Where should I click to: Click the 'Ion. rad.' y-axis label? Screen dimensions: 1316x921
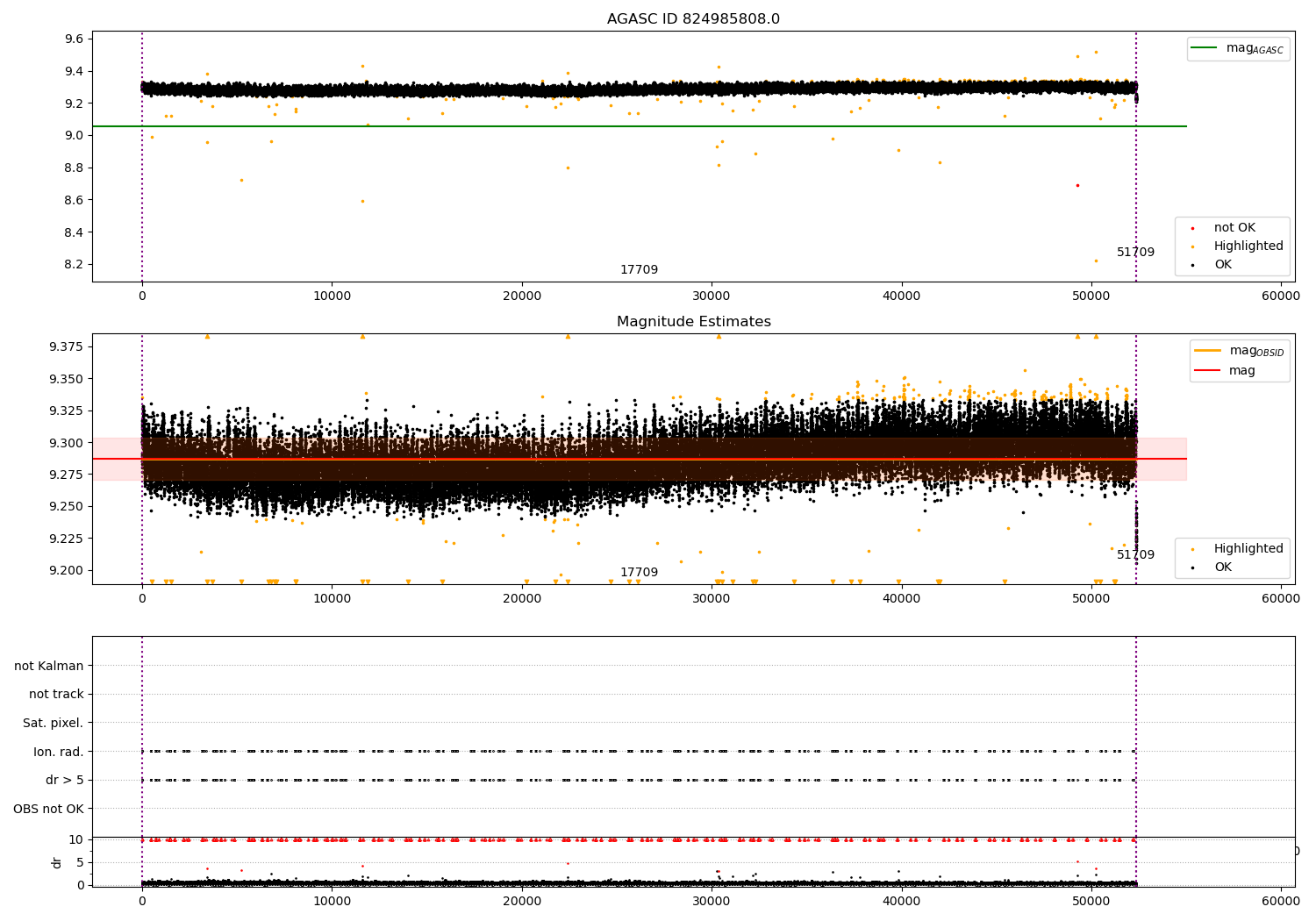(59, 752)
